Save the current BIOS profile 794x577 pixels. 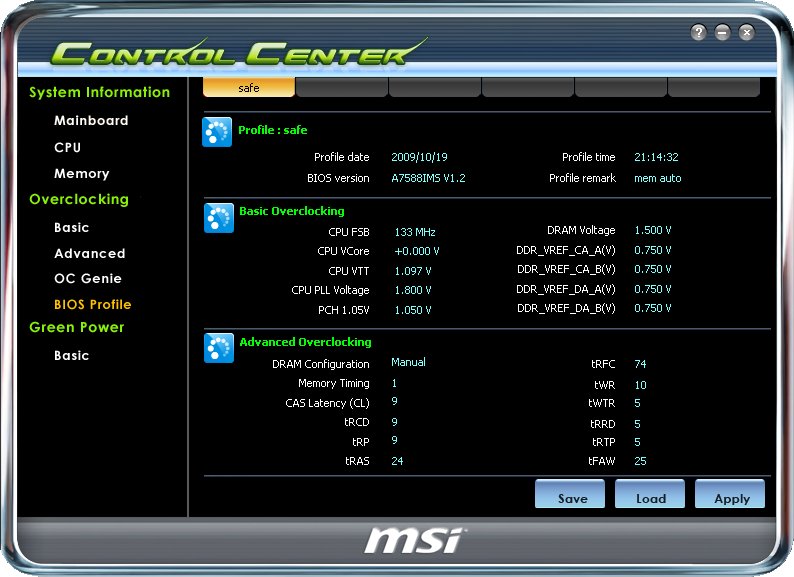tap(570, 494)
